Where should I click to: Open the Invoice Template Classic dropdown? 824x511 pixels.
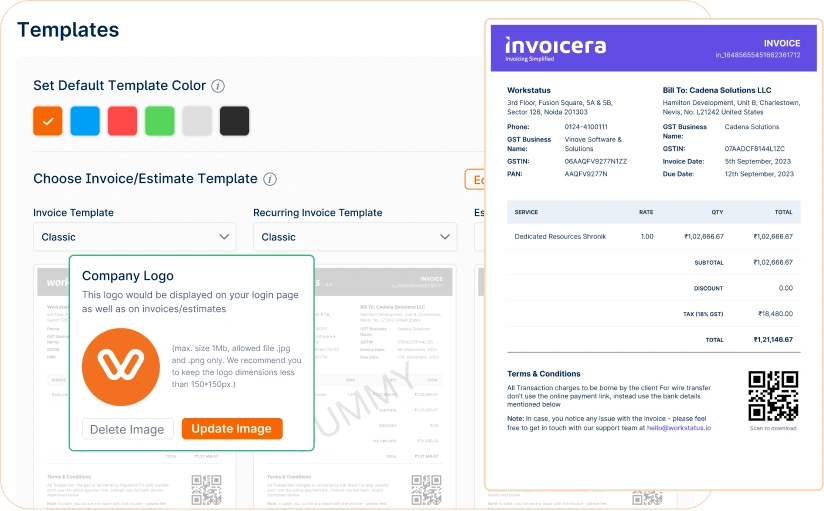[135, 237]
